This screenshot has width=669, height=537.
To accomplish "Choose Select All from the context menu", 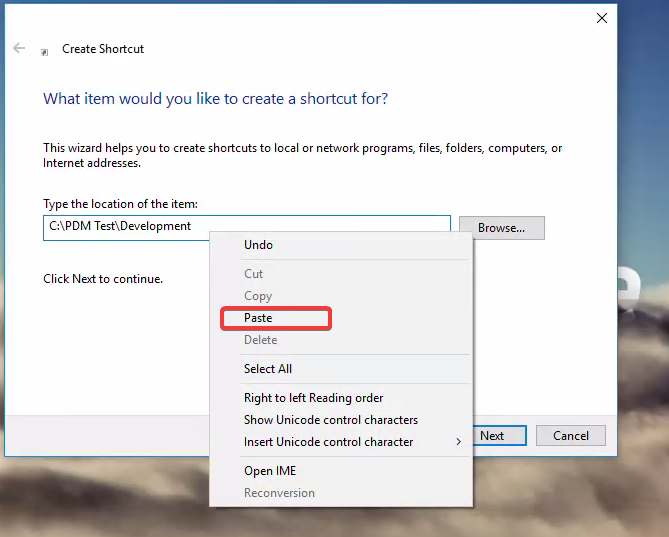I will click(341, 369).
